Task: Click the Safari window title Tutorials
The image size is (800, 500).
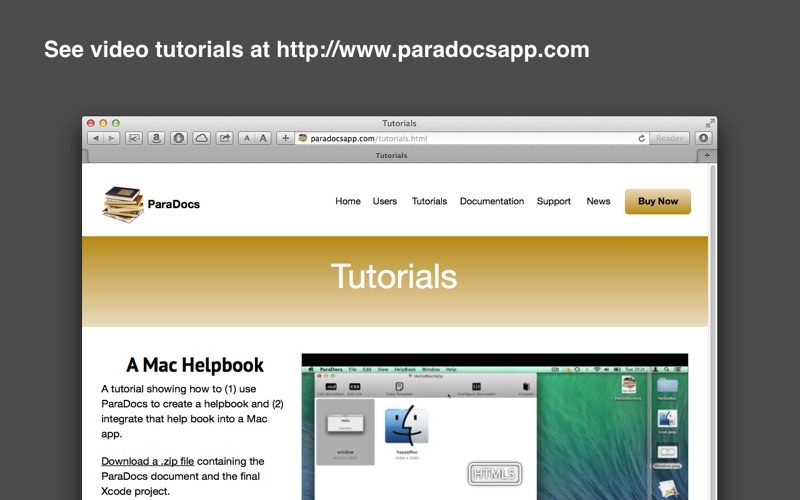Action: [399, 123]
